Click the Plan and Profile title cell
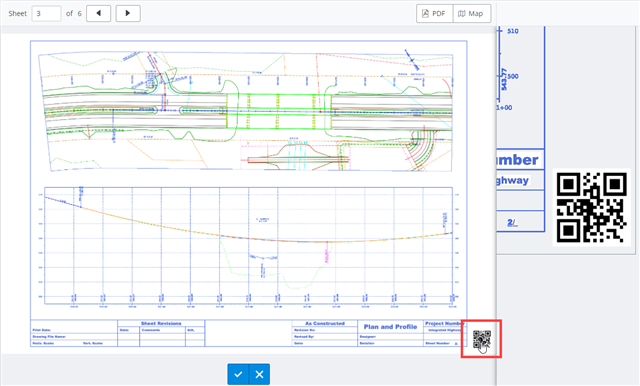Image resolution: width=640 pixels, height=386 pixels. coord(390,327)
